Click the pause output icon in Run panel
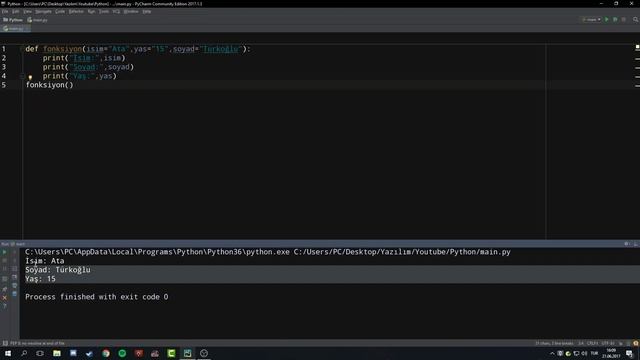 pos(4,269)
